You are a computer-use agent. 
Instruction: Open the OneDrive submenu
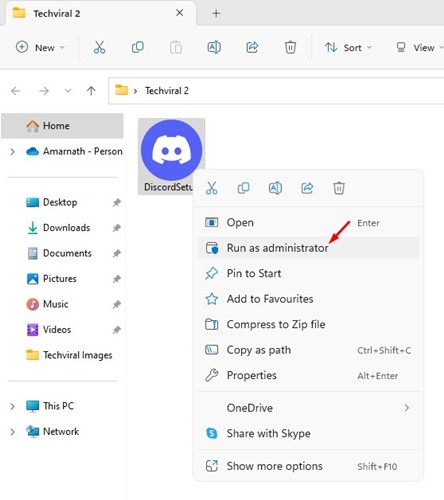pos(308,408)
